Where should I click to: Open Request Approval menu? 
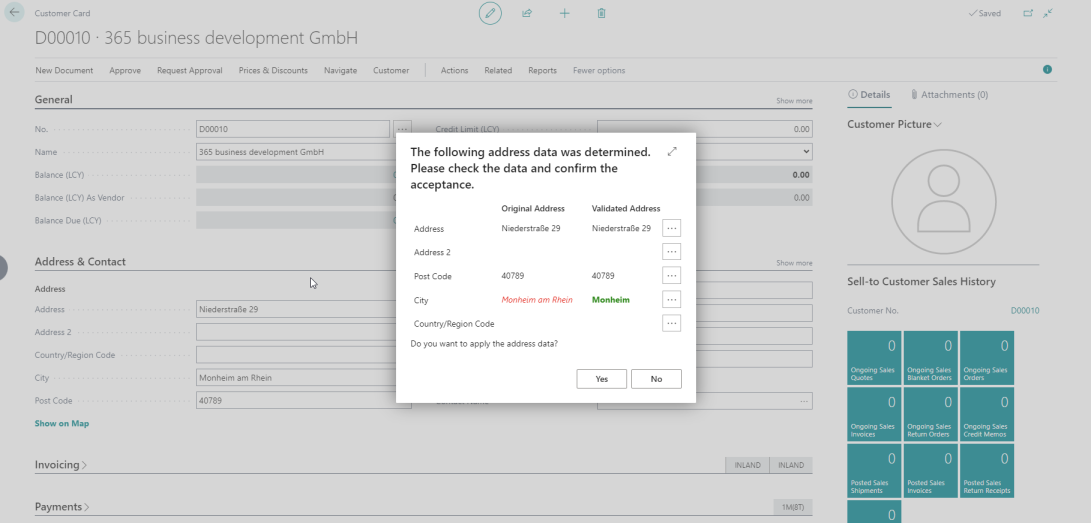pyautogui.click(x=190, y=70)
